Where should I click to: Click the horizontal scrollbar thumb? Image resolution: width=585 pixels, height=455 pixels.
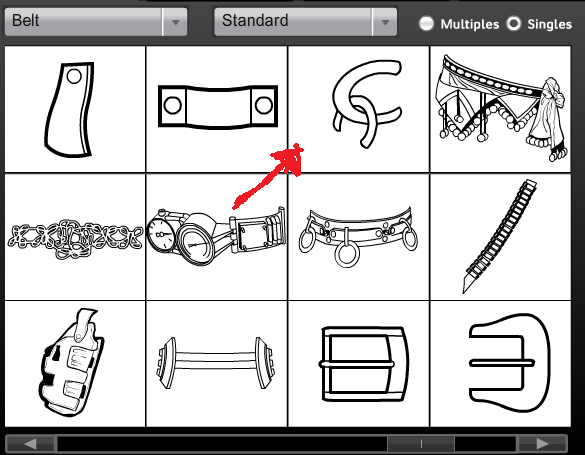point(421,444)
